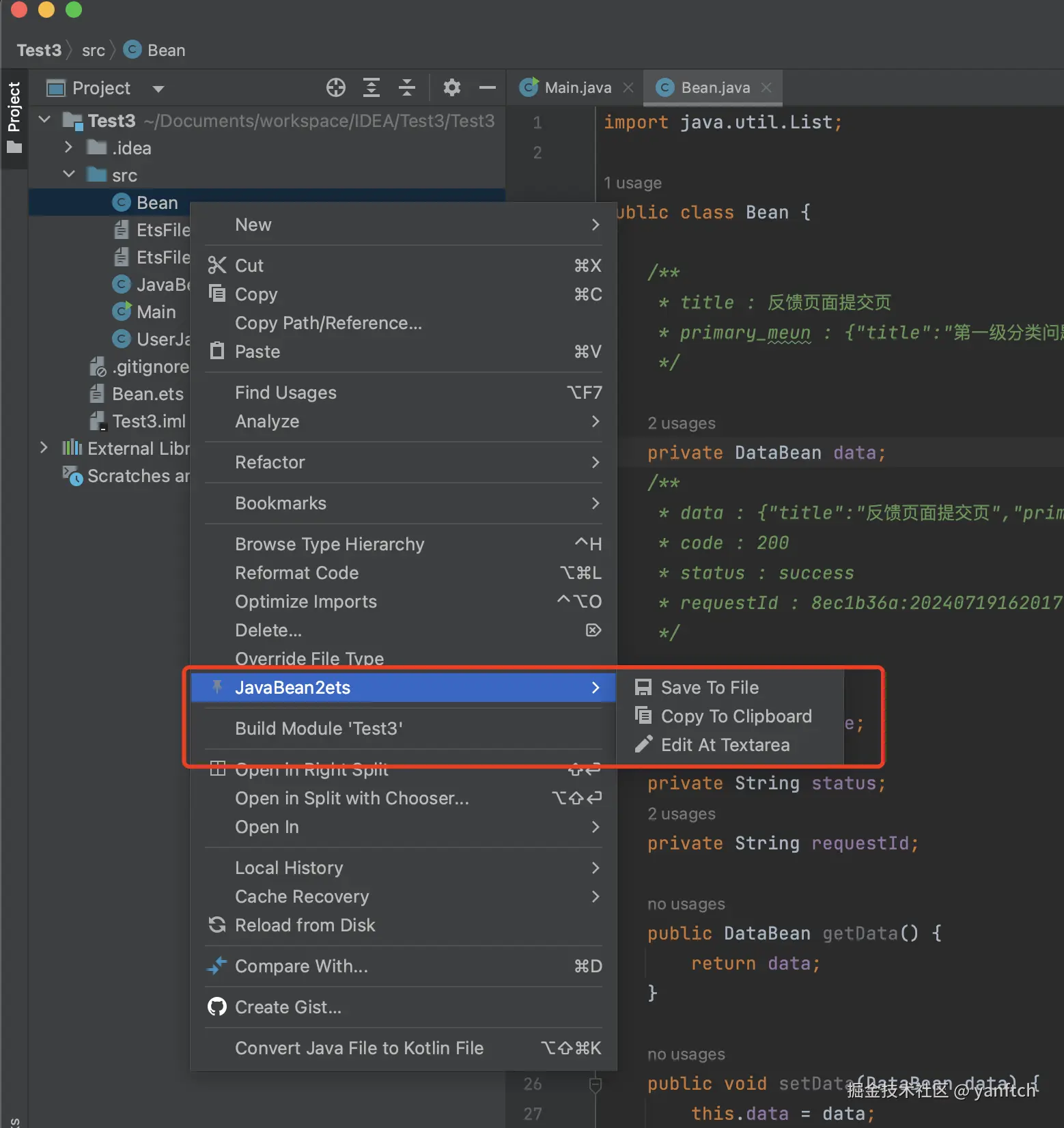Choose Convert Java File to Kotlin File
Viewport: 1064px width, 1128px height.
coord(404,1048)
